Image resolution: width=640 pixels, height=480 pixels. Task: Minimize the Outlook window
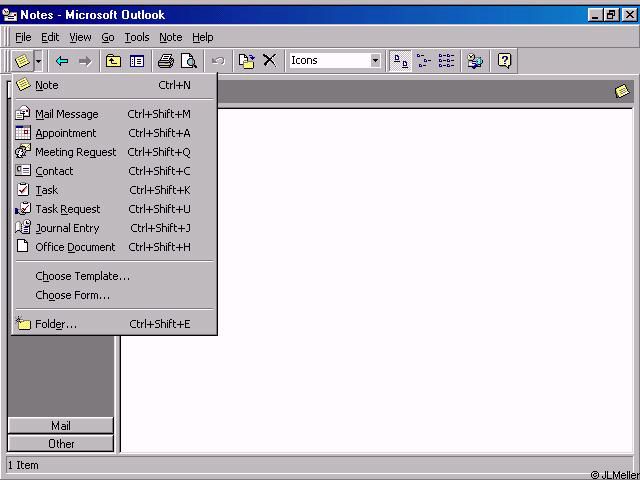point(596,15)
